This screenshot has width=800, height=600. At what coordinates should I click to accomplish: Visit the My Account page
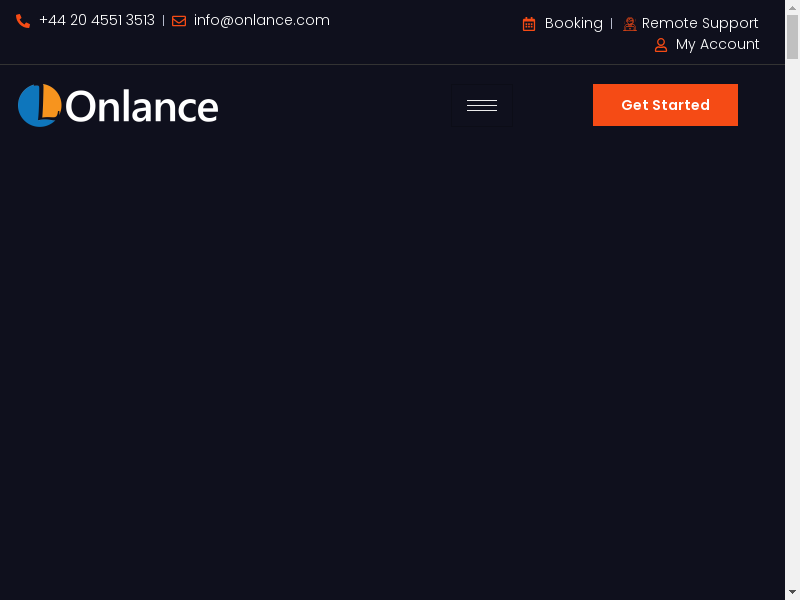pyautogui.click(x=717, y=44)
